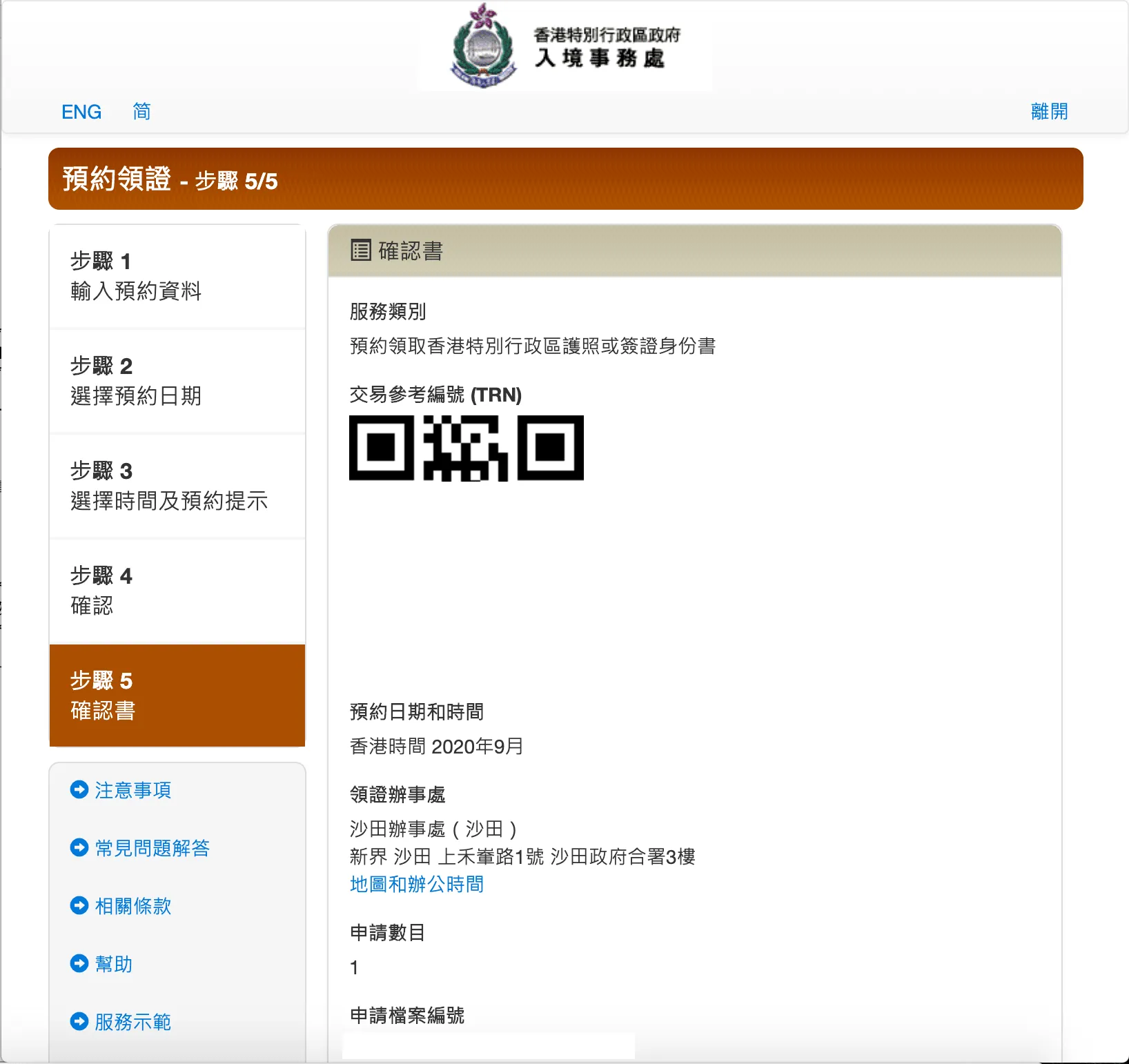Click the Immigration Department emblem logo
Viewport: 1129px width, 1064px height.
click(x=483, y=47)
